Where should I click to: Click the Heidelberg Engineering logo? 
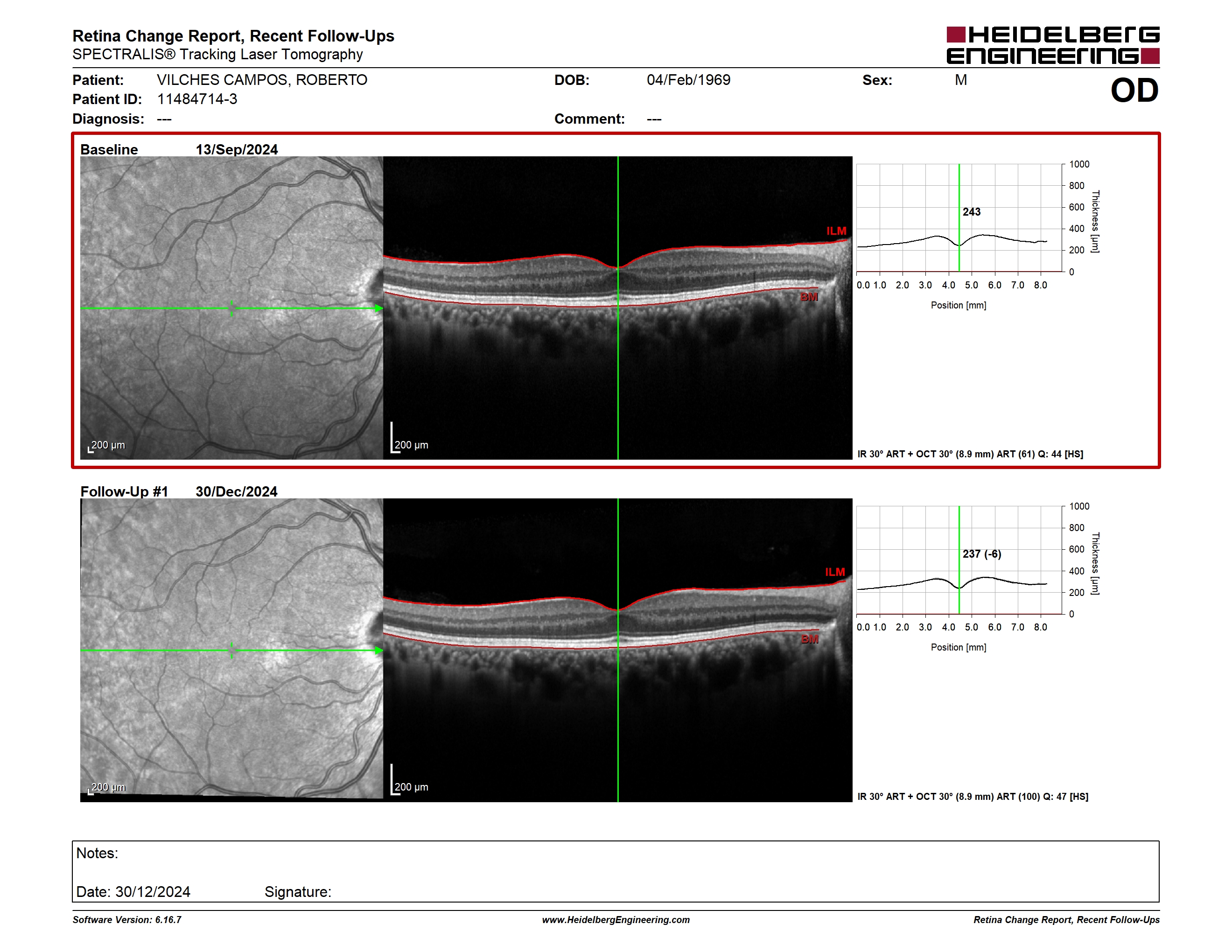pos(1053,45)
